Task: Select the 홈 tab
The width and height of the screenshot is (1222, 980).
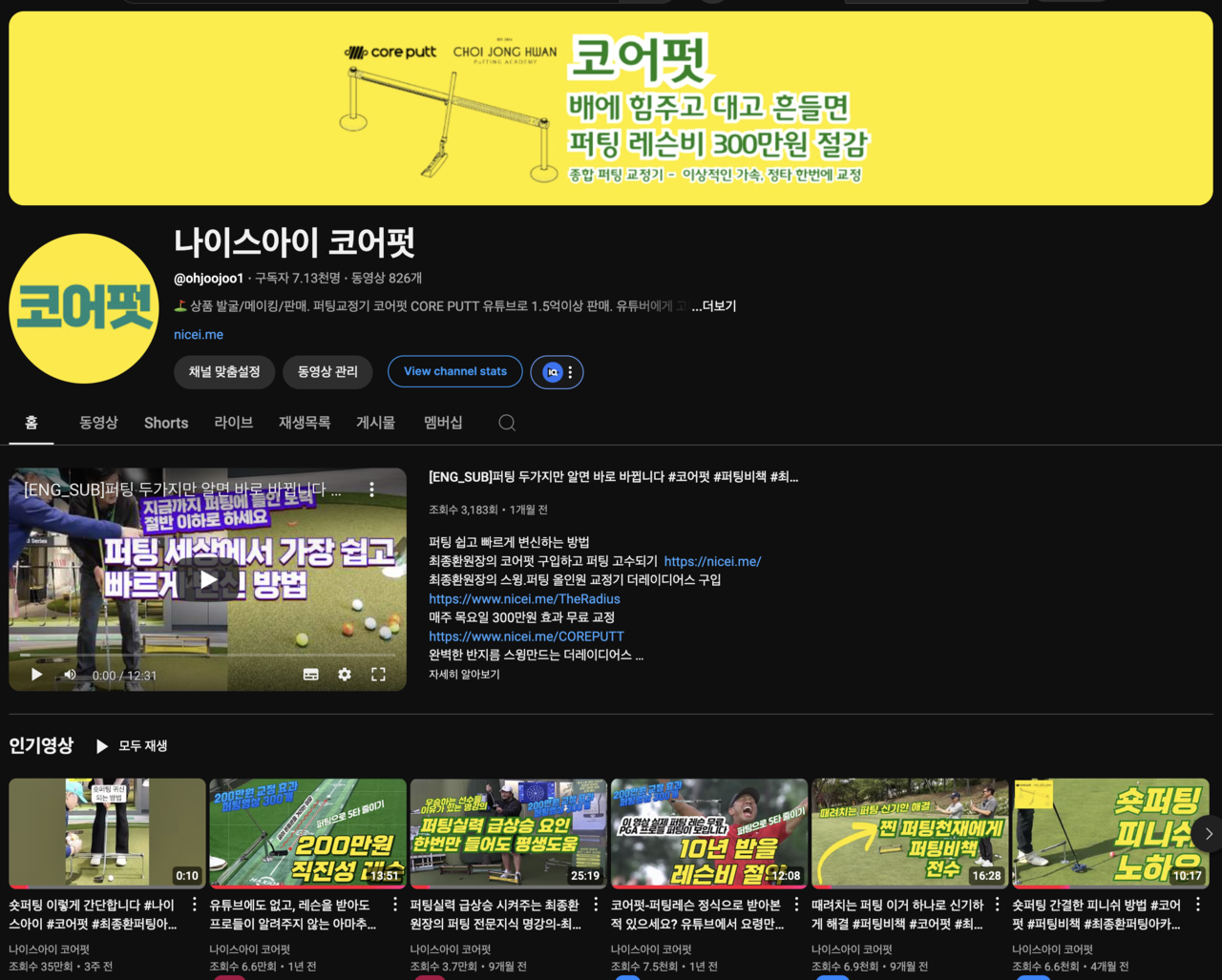Action: click(x=32, y=423)
